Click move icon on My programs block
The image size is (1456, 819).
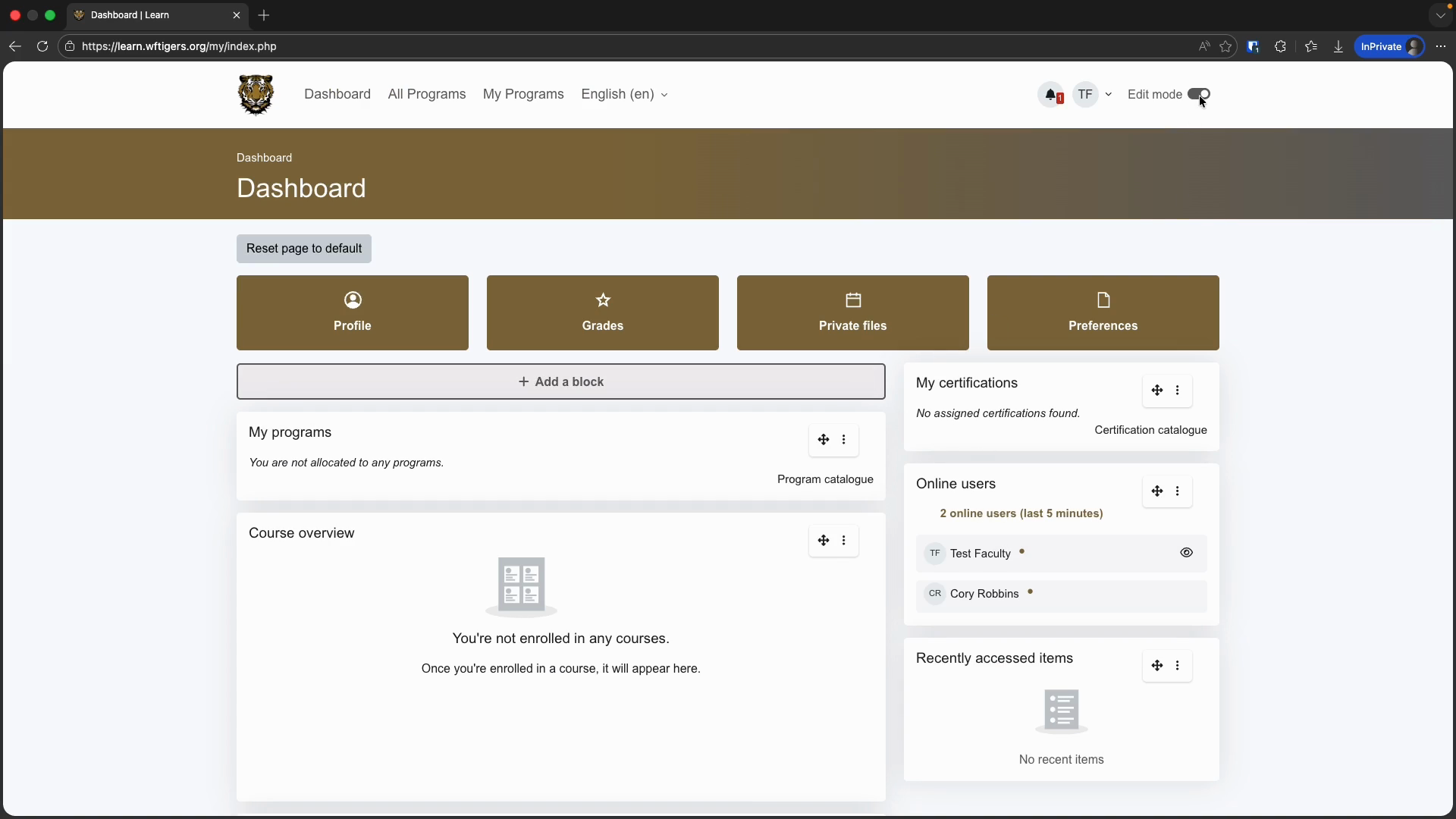824,440
